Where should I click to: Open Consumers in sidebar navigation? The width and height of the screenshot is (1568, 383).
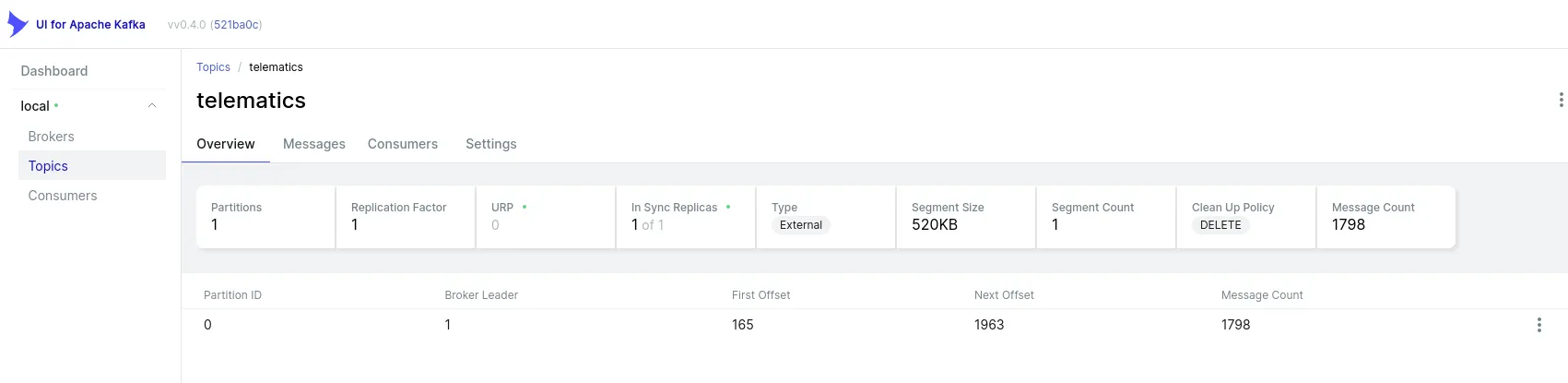(63, 196)
